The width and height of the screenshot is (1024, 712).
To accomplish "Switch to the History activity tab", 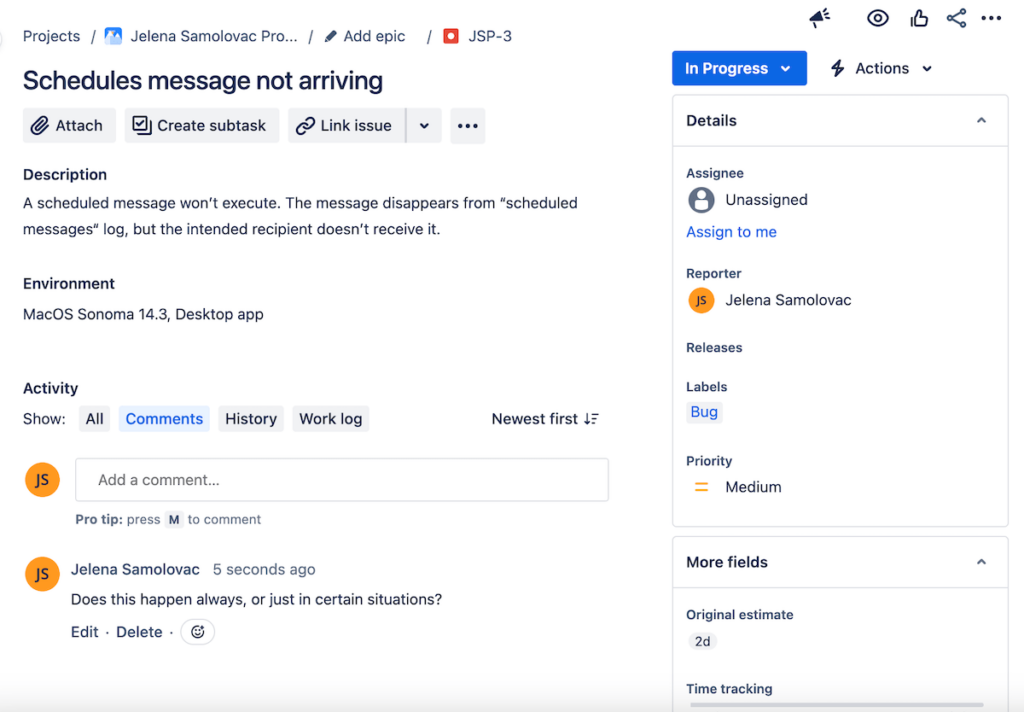I will tap(250, 418).
